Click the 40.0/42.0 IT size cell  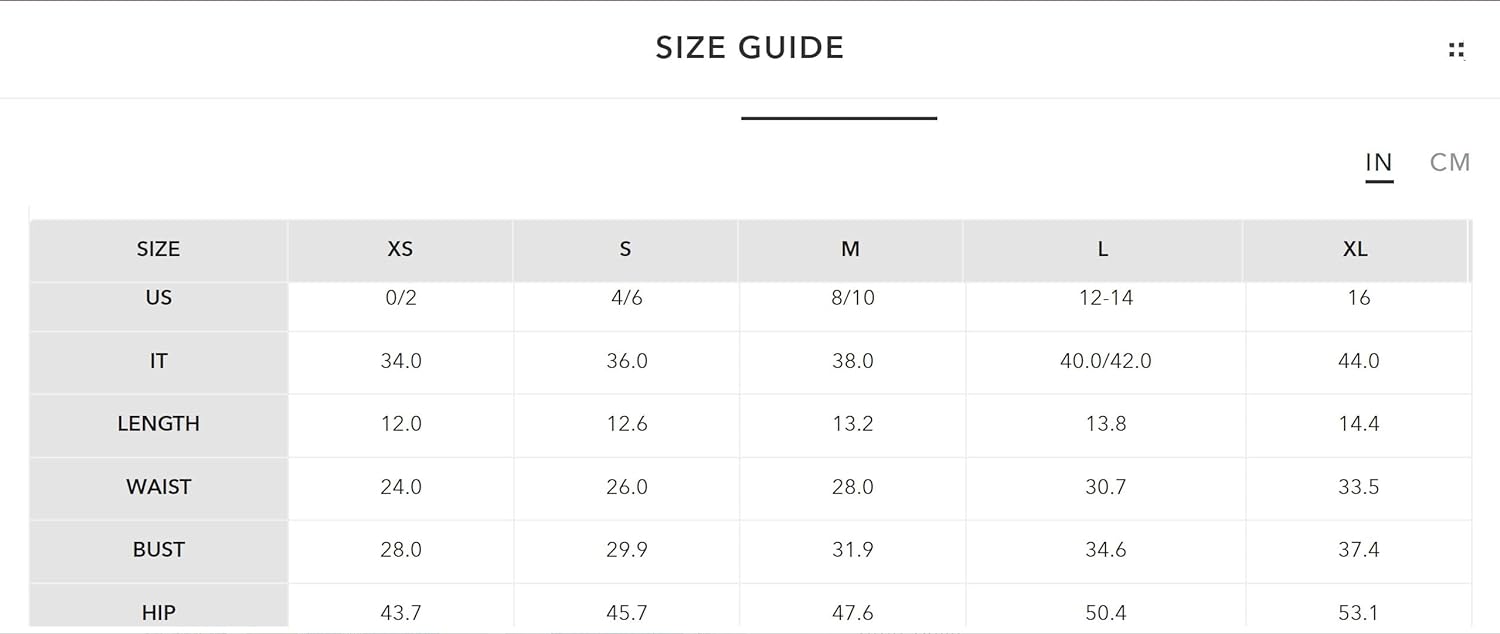tap(1106, 361)
